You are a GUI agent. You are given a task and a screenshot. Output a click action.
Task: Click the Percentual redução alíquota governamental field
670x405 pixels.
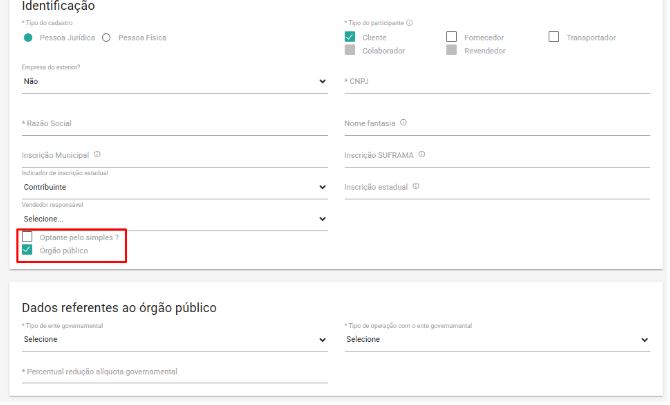[x=174, y=372]
